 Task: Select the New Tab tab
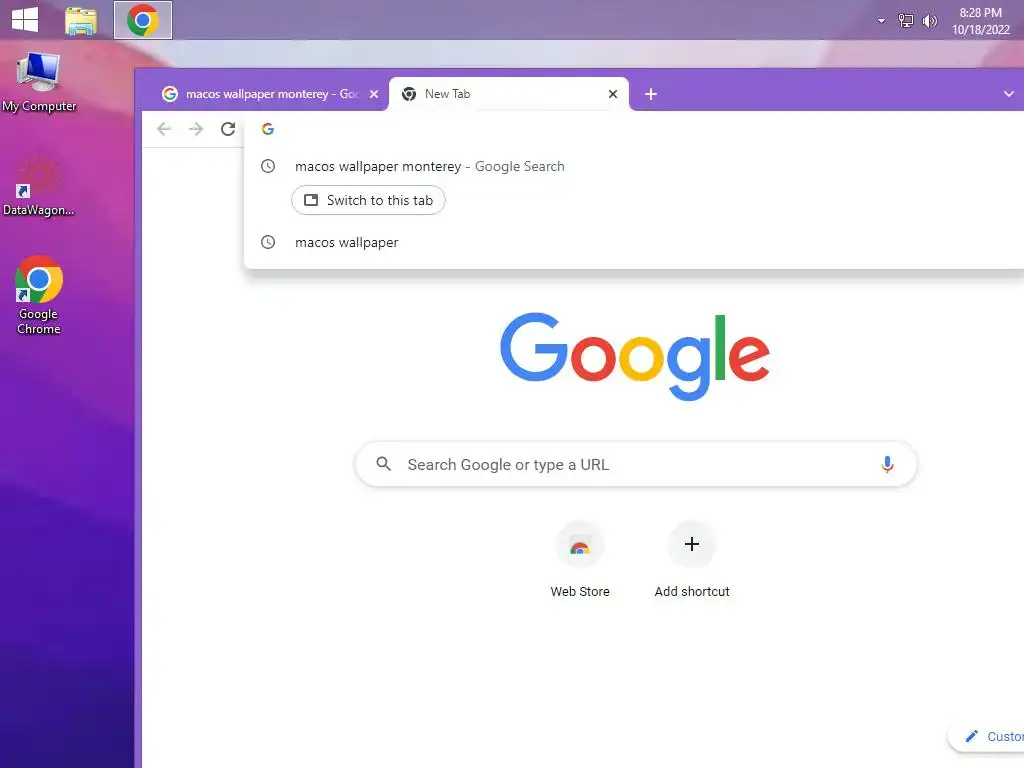pos(509,94)
